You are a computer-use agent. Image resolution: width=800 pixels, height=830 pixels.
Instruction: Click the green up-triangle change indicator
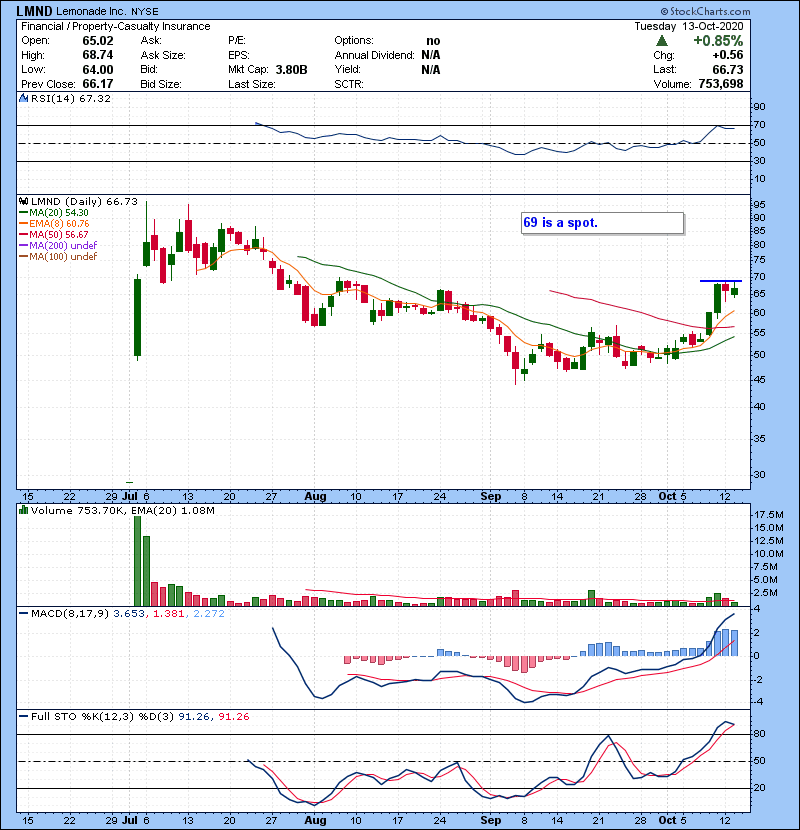coord(661,41)
